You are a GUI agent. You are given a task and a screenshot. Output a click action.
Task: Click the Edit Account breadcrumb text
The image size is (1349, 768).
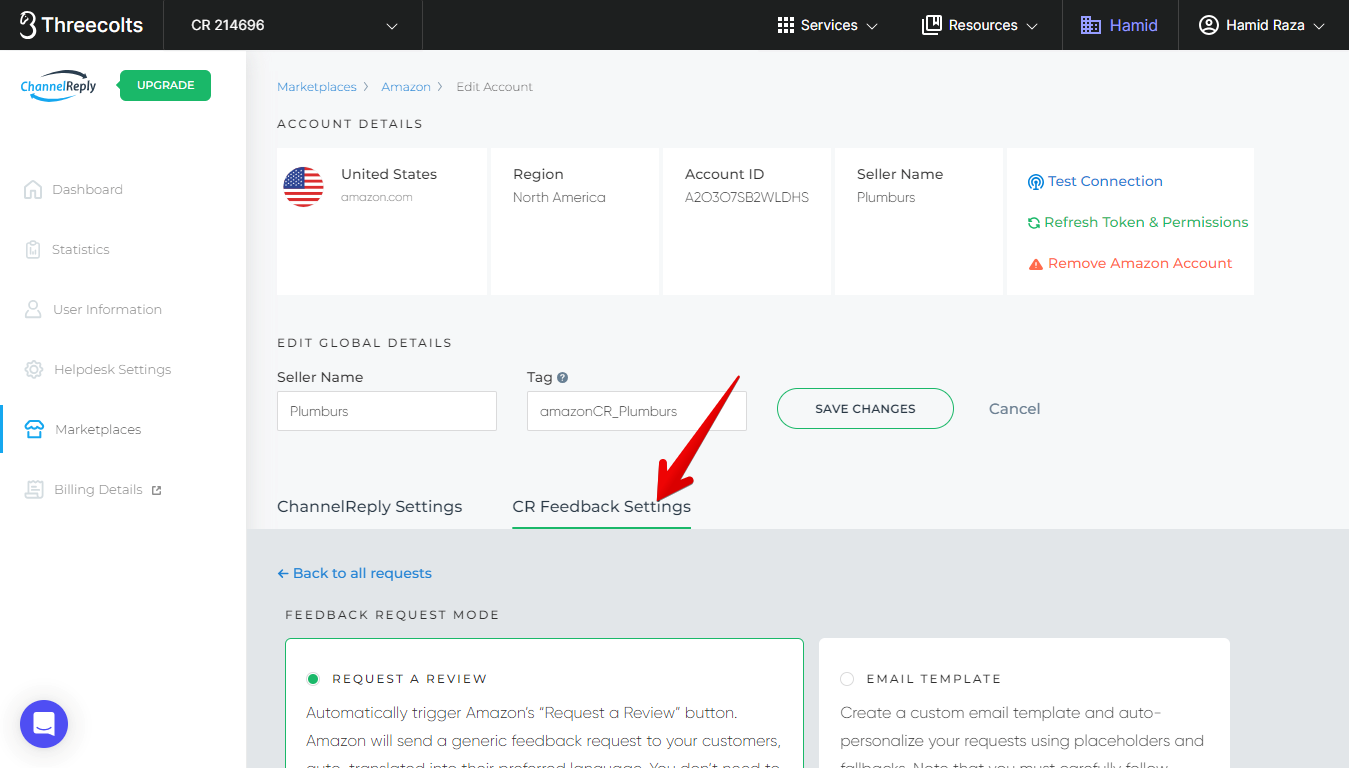[494, 87]
